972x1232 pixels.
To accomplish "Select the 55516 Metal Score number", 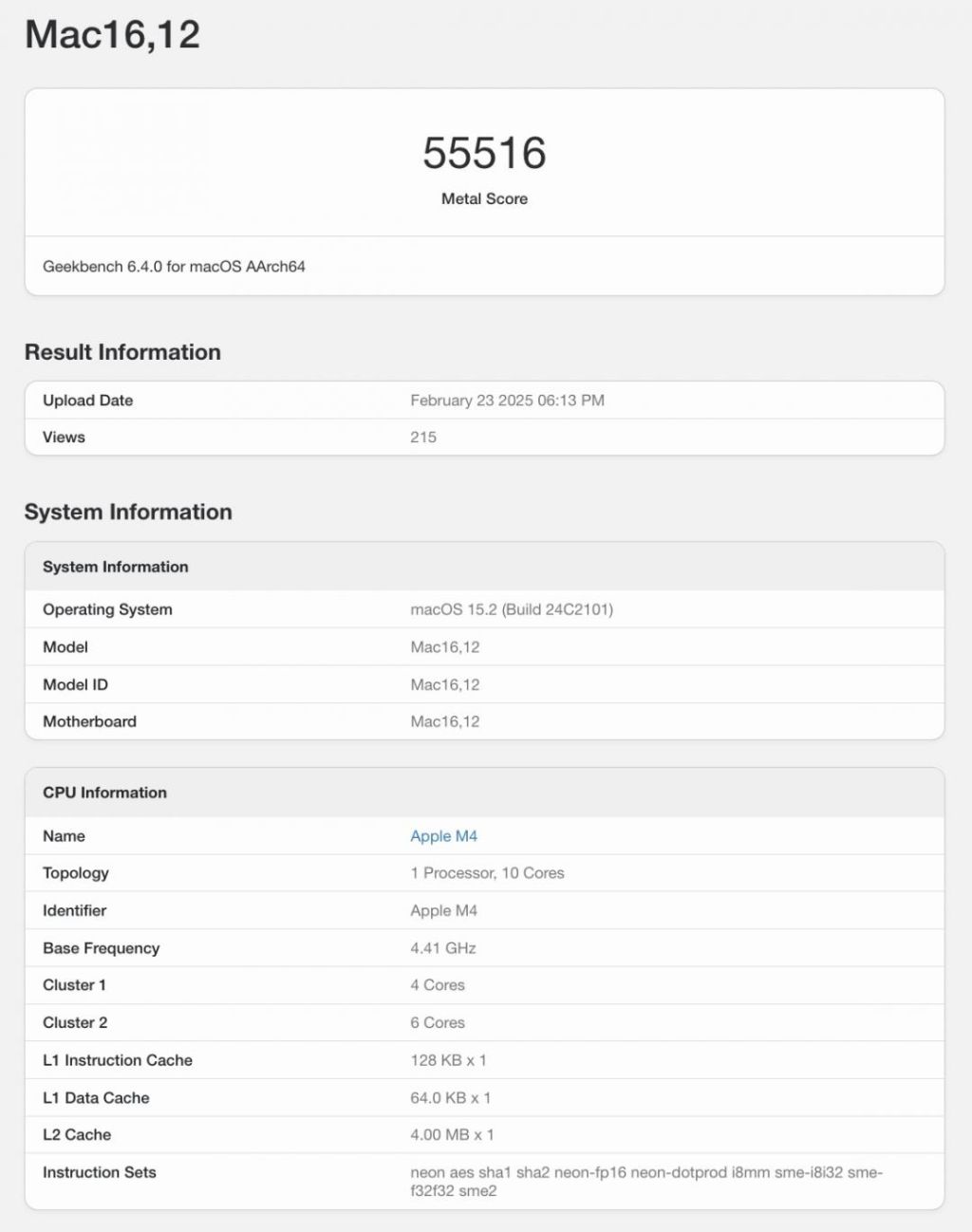I will 484,153.
